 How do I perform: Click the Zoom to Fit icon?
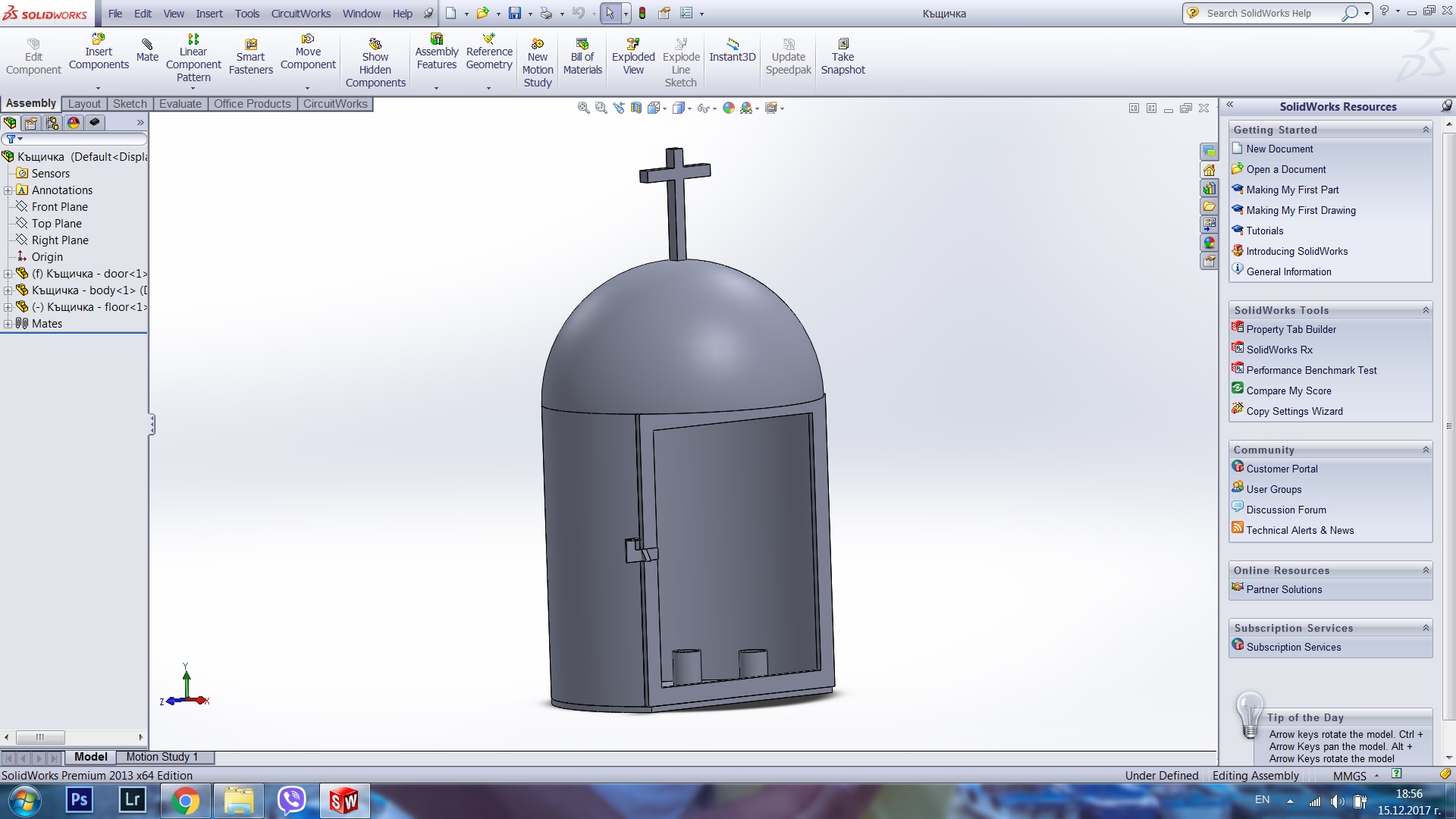[583, 108]
